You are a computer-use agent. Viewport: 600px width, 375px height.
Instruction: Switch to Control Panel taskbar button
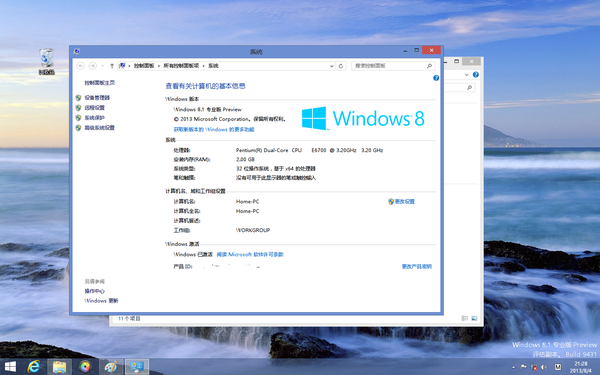137,367
